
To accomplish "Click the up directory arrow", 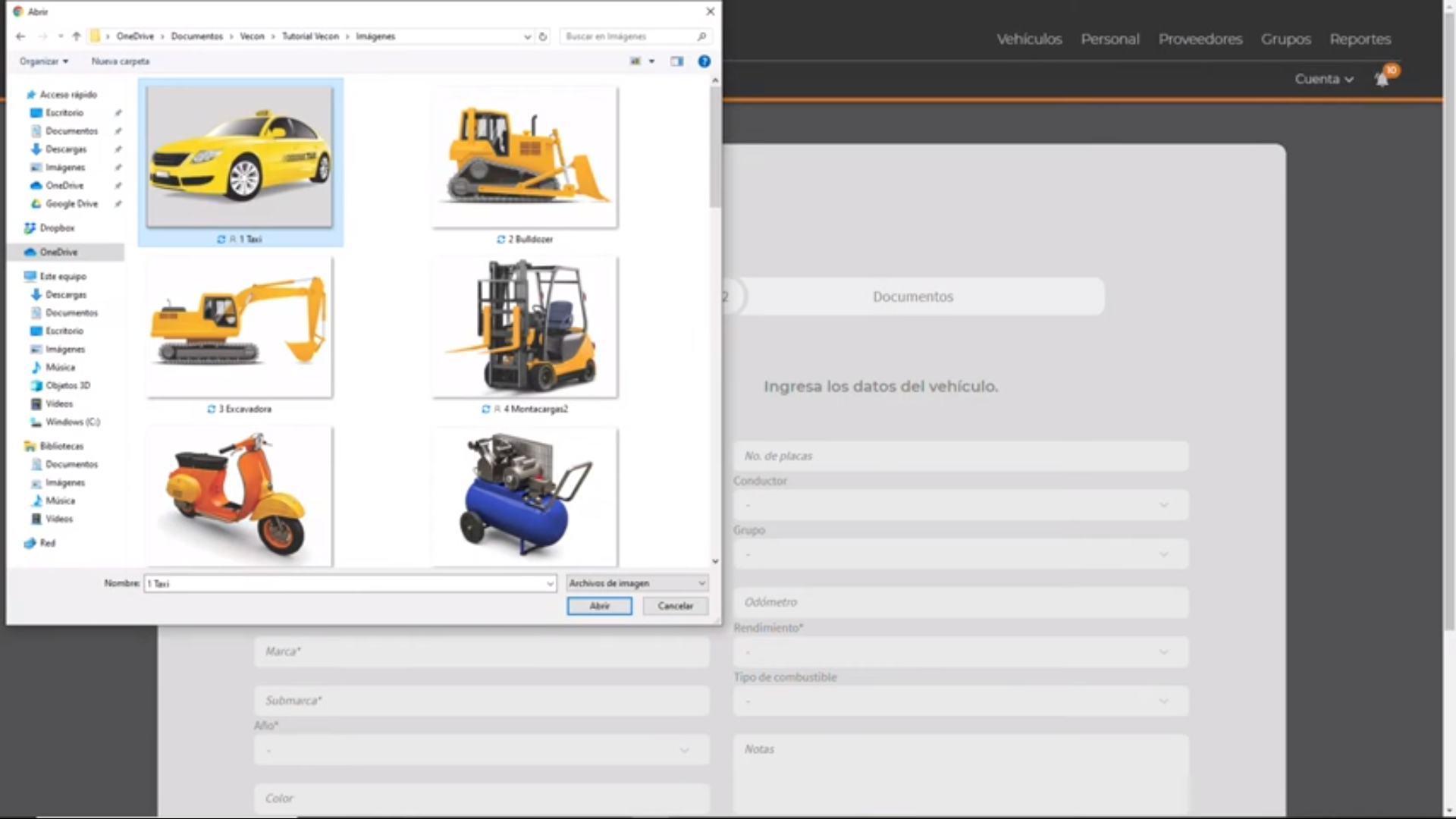I will pos(77,36).
